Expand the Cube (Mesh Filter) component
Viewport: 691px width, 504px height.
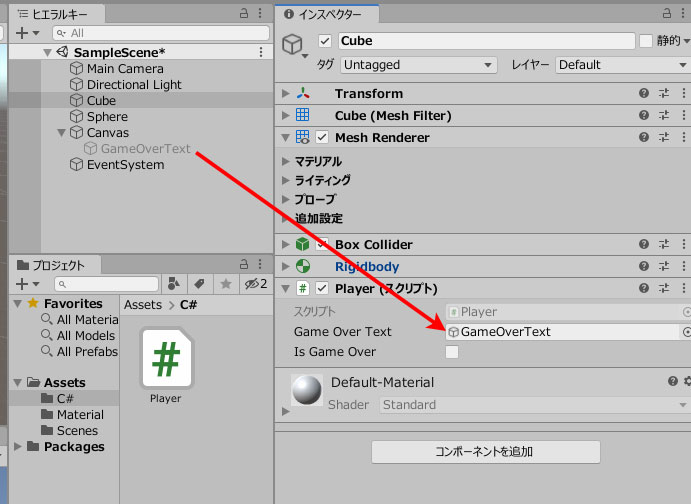click(x=286, y=115)
